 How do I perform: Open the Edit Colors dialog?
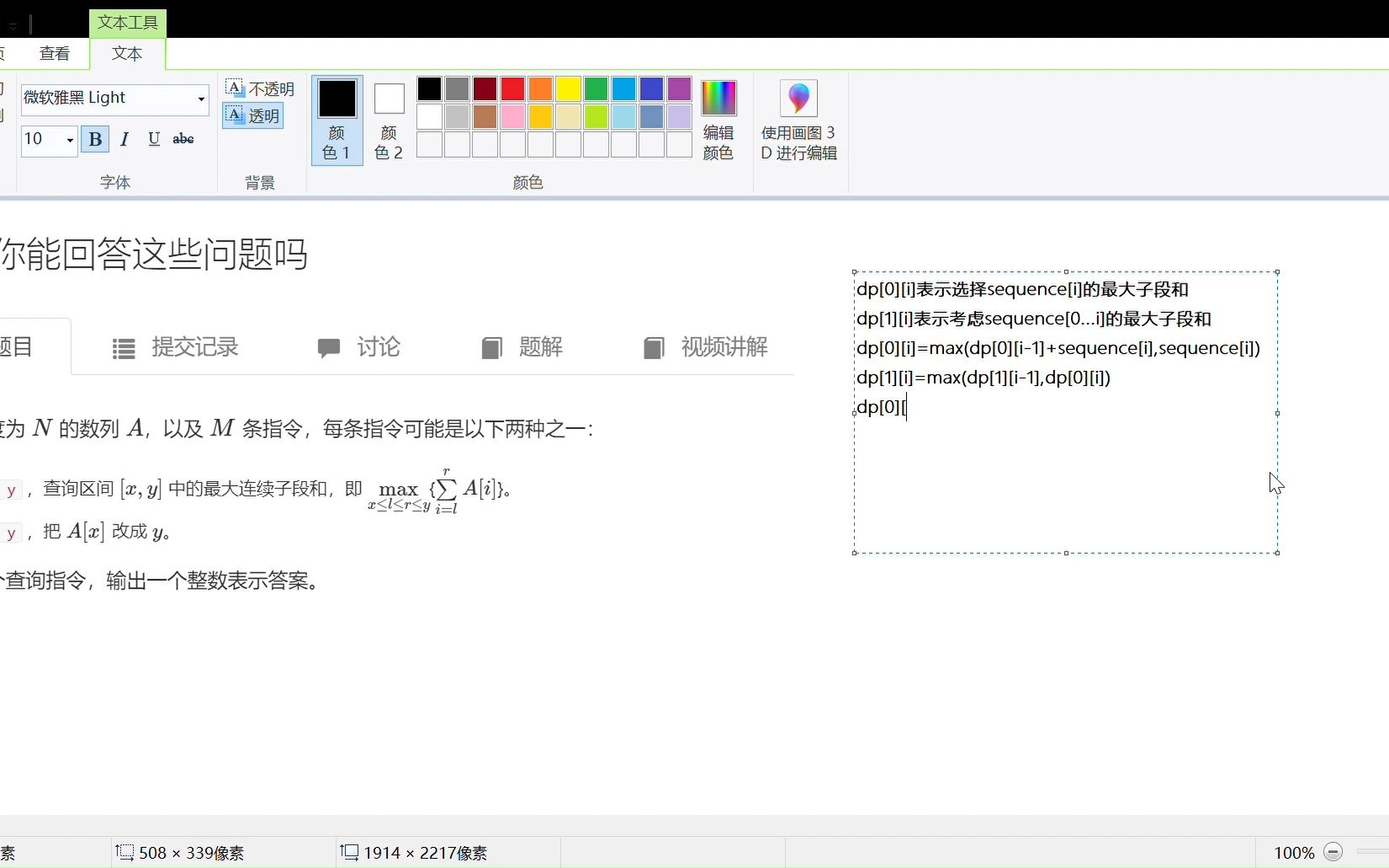click(718, 118)
